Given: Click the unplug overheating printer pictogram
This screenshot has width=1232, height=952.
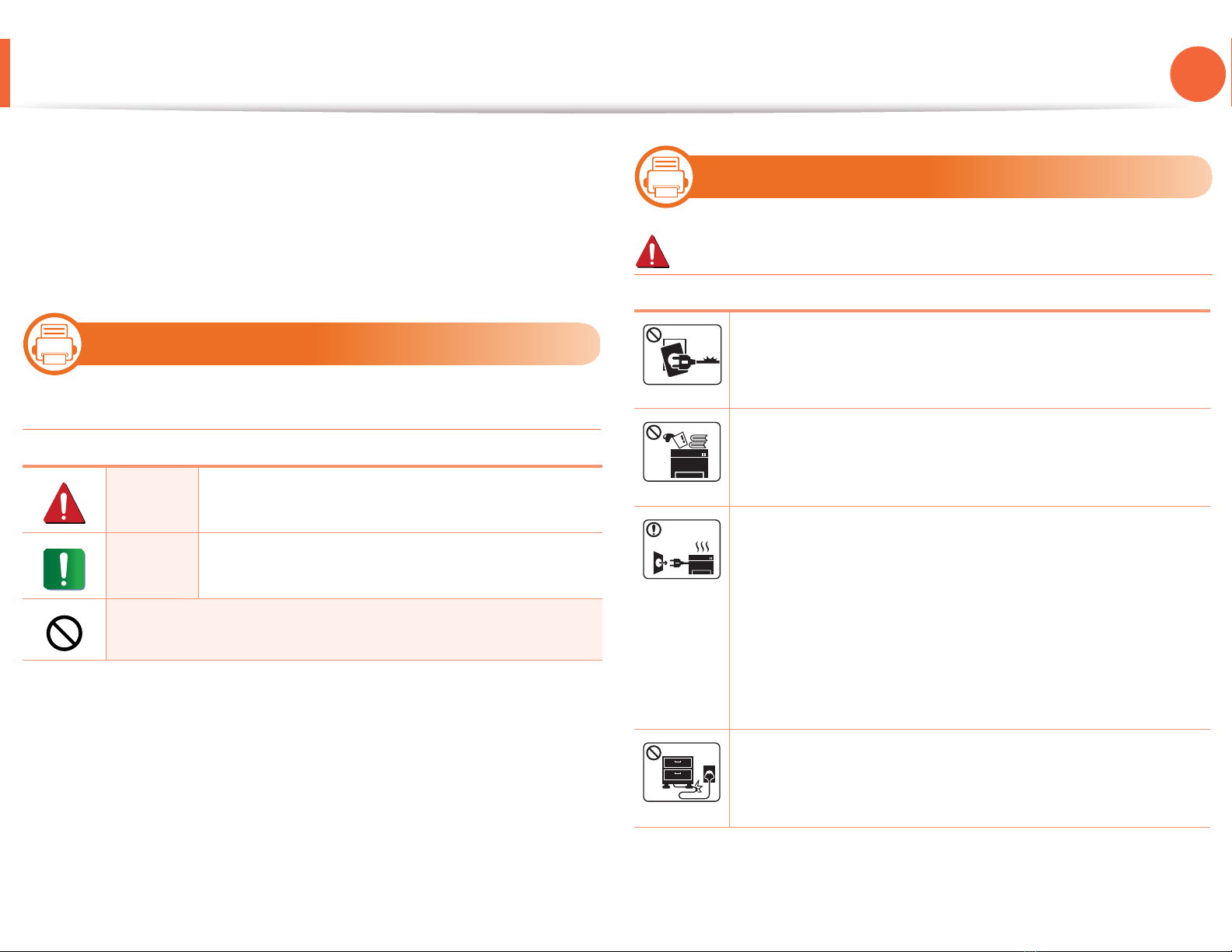Looking at the screenshot, I should [x=682, y=549].
